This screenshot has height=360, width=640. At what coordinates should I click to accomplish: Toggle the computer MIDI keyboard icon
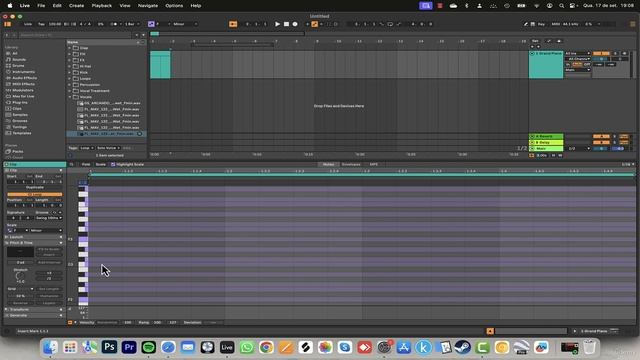coord(533,24)
